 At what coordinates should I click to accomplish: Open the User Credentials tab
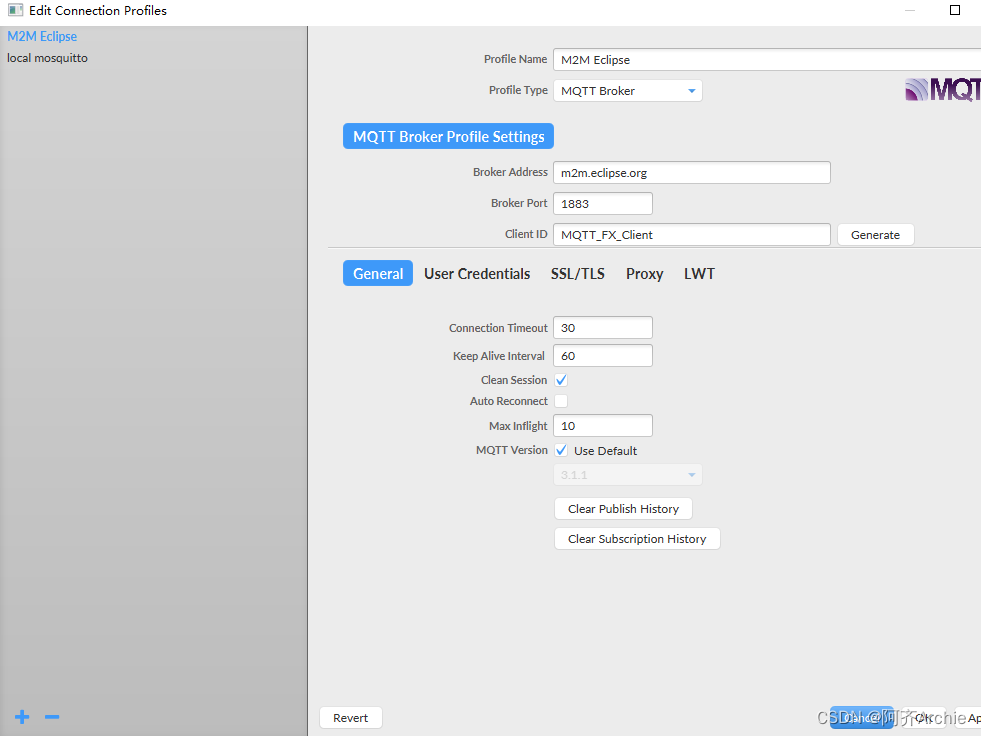click(x=477, y=273)
